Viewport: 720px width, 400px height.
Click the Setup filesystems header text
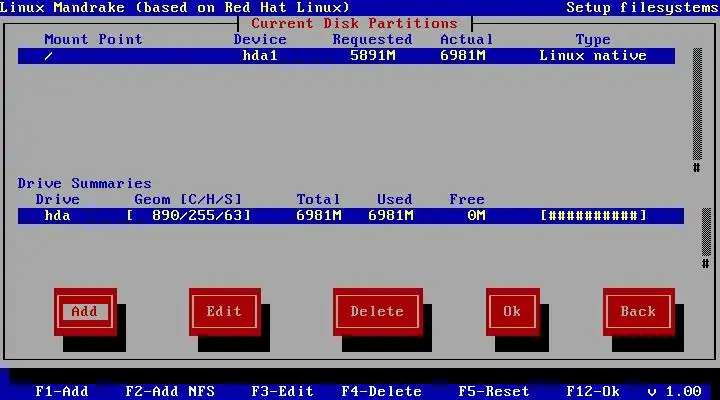point(642,8)
